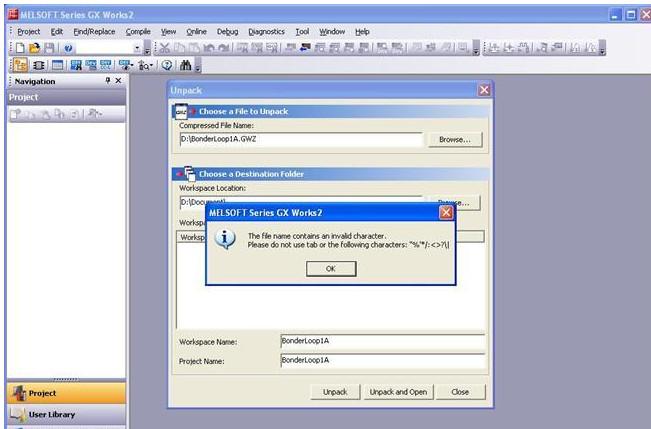Close the Unpack dialog with its X
651x429 pixels.
point(484,90)
